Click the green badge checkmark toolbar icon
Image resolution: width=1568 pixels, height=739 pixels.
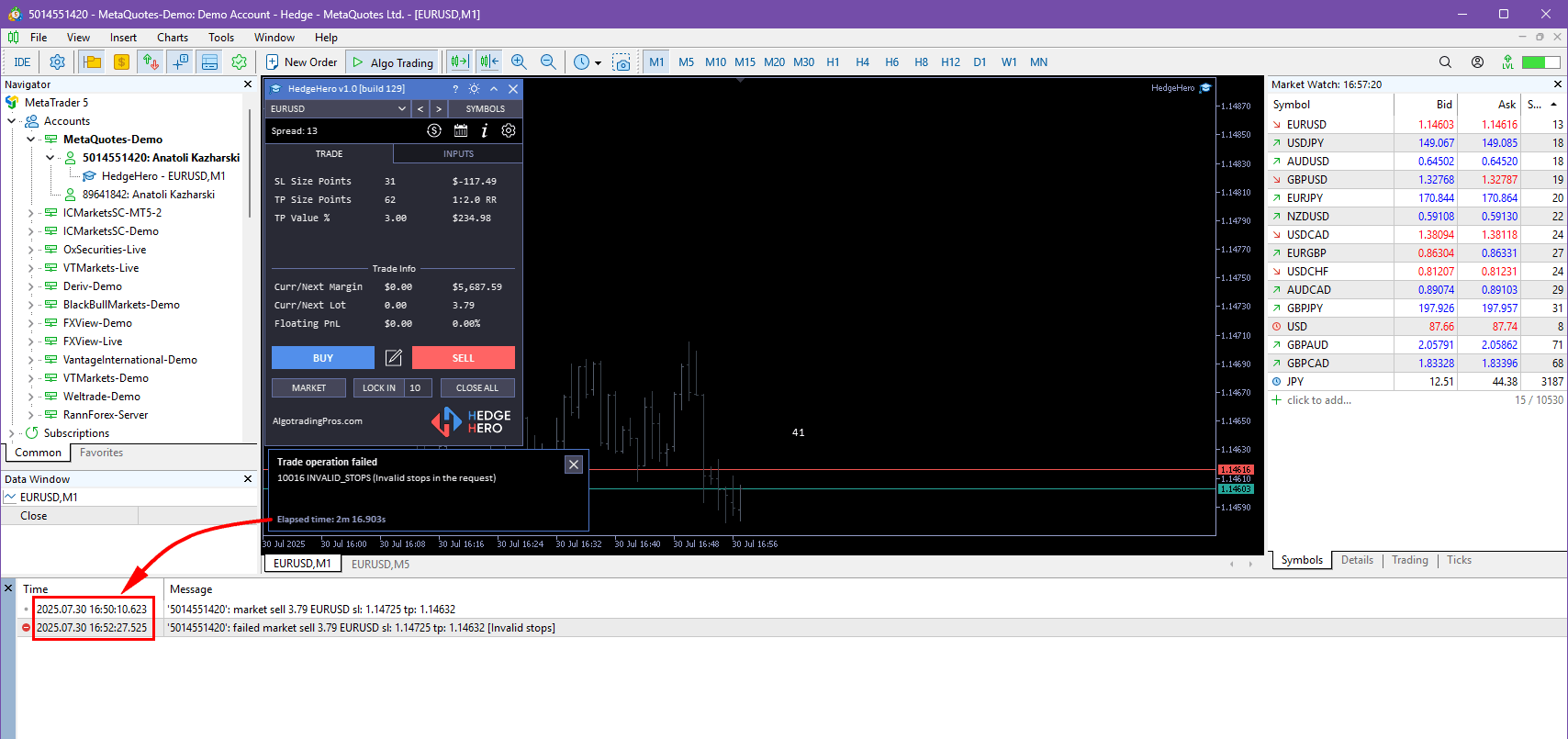239,62
